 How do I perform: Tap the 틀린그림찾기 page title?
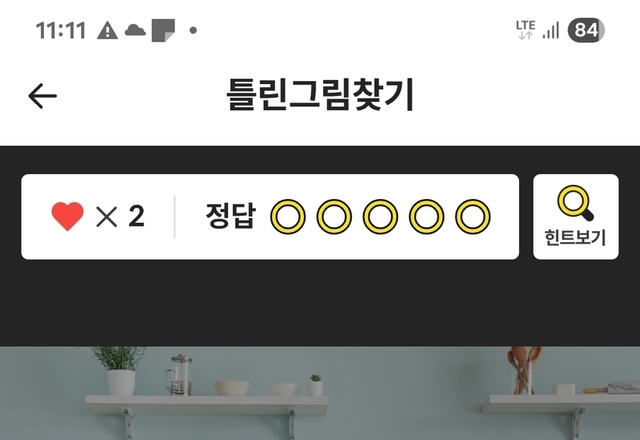pos(320,95)
